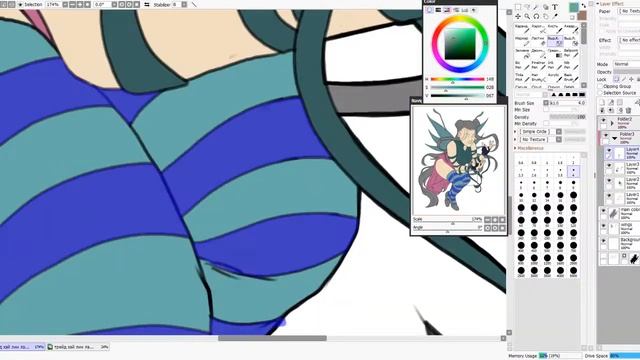Click the background brown color swatch
Image resolution: width=640 pixels, height=360 pixels.
tap(582, 16)
